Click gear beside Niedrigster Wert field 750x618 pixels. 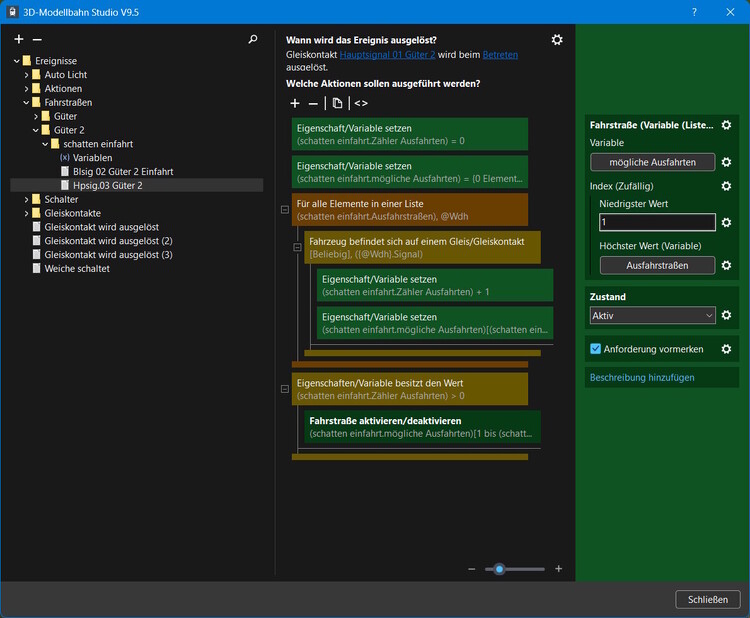[x=727, y=222]
